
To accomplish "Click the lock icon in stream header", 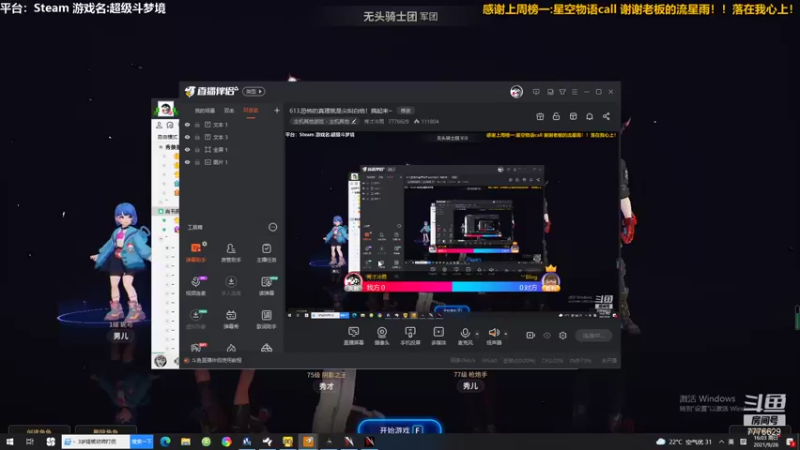I will (x=556, y=116).
